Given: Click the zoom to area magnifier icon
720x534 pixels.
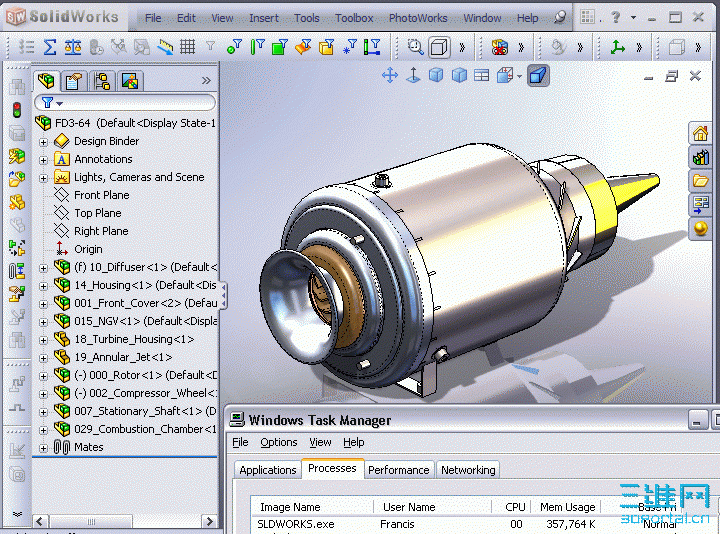Looking at the screenshot, I should pyautogui.click(x=416, y=47).
